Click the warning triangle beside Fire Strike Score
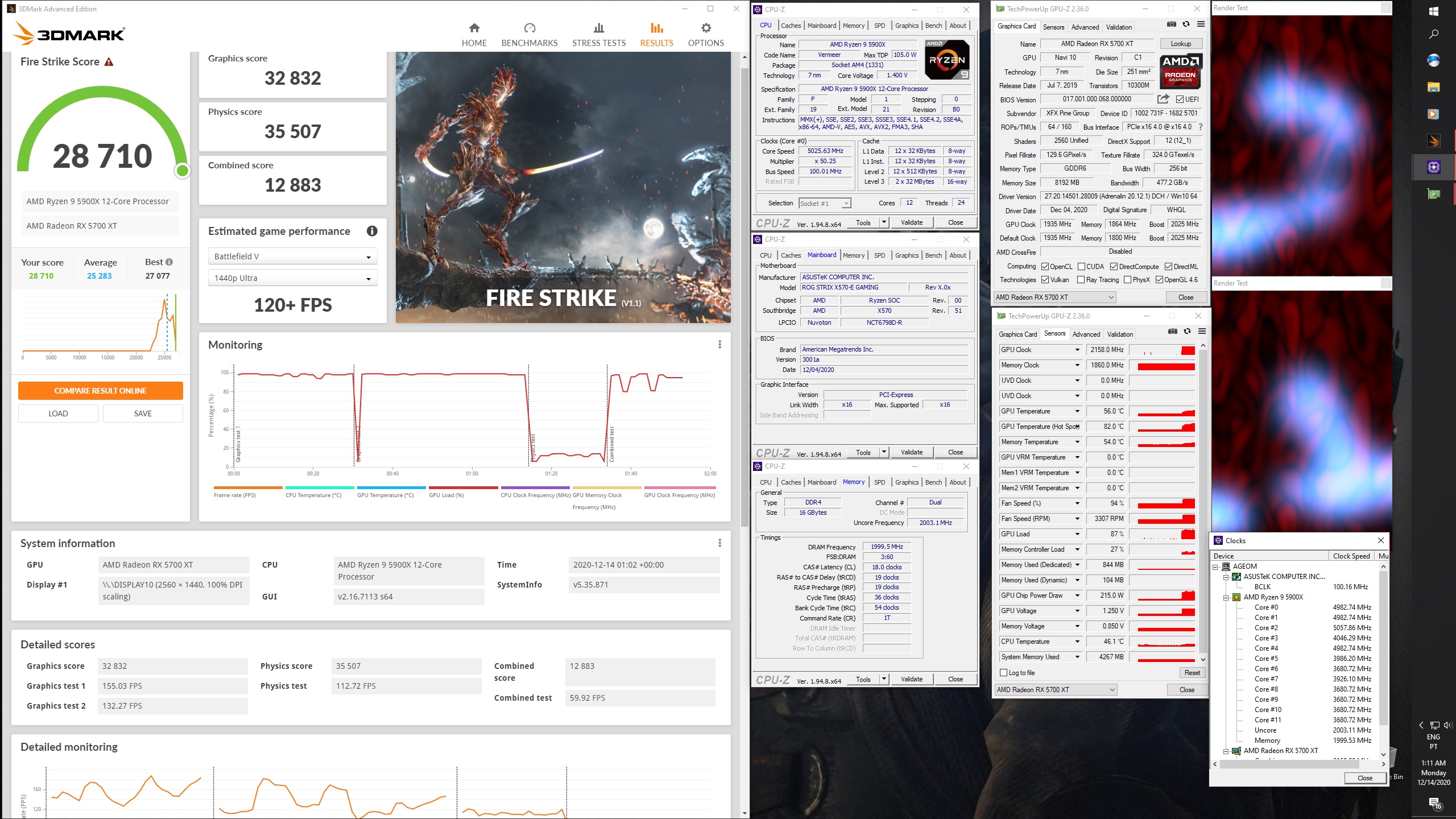The image size is (1456, 819). [x=109, y=61]
